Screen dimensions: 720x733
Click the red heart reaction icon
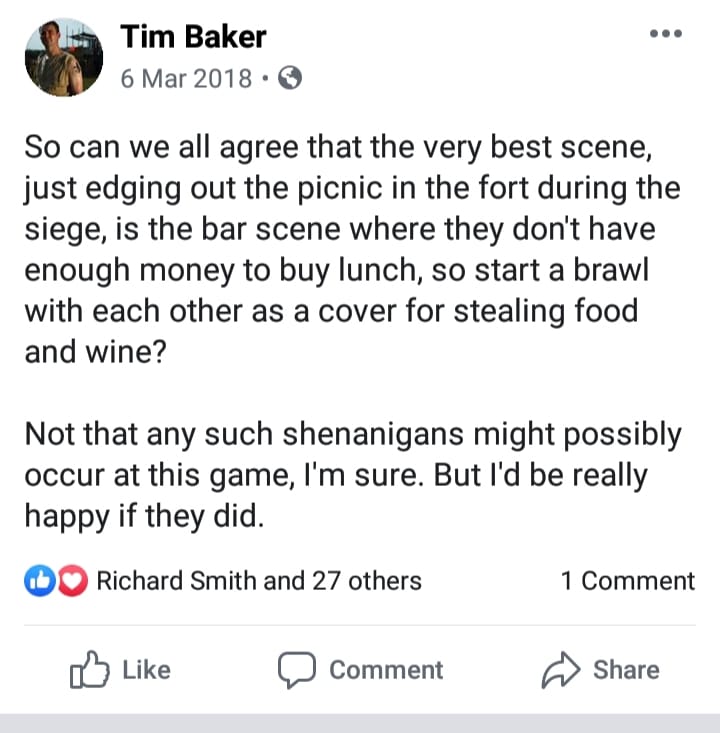click(x=71, y=581)
